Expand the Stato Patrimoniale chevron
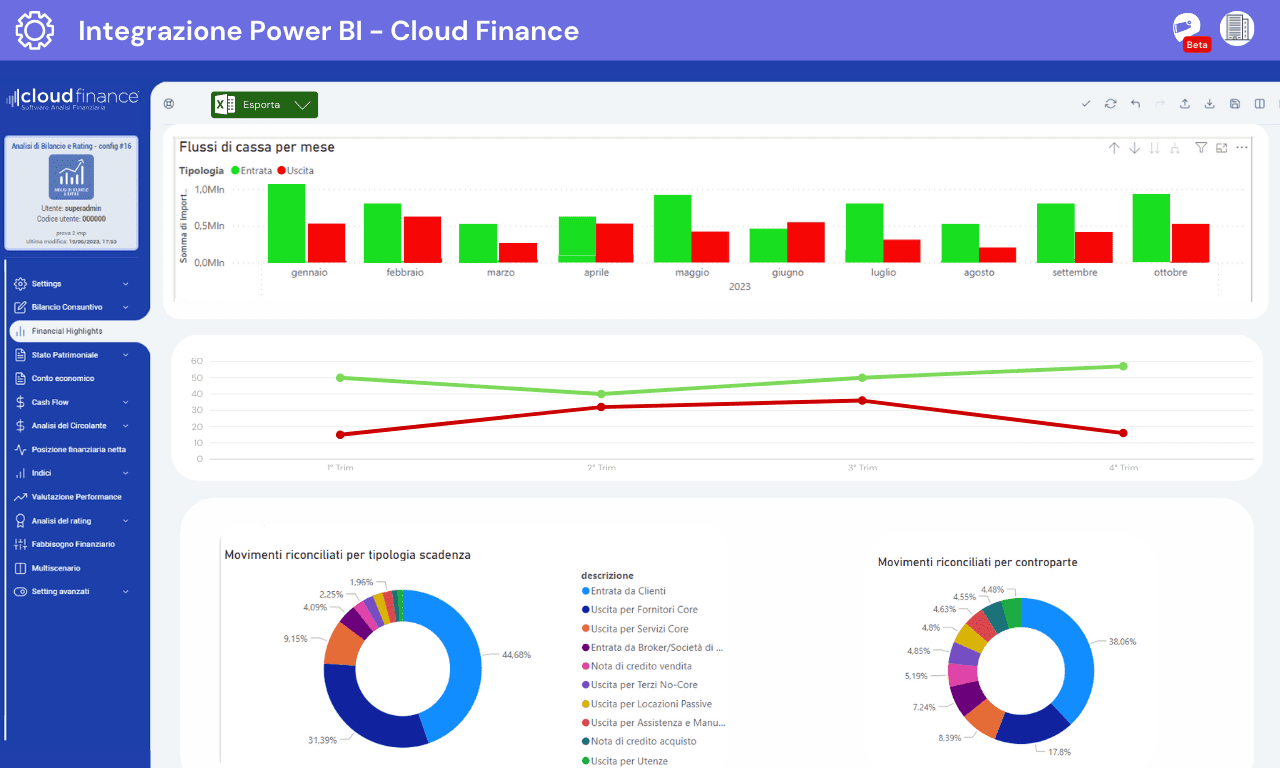1280x768 pixels. pyautogui.click(x=125, y=355)
